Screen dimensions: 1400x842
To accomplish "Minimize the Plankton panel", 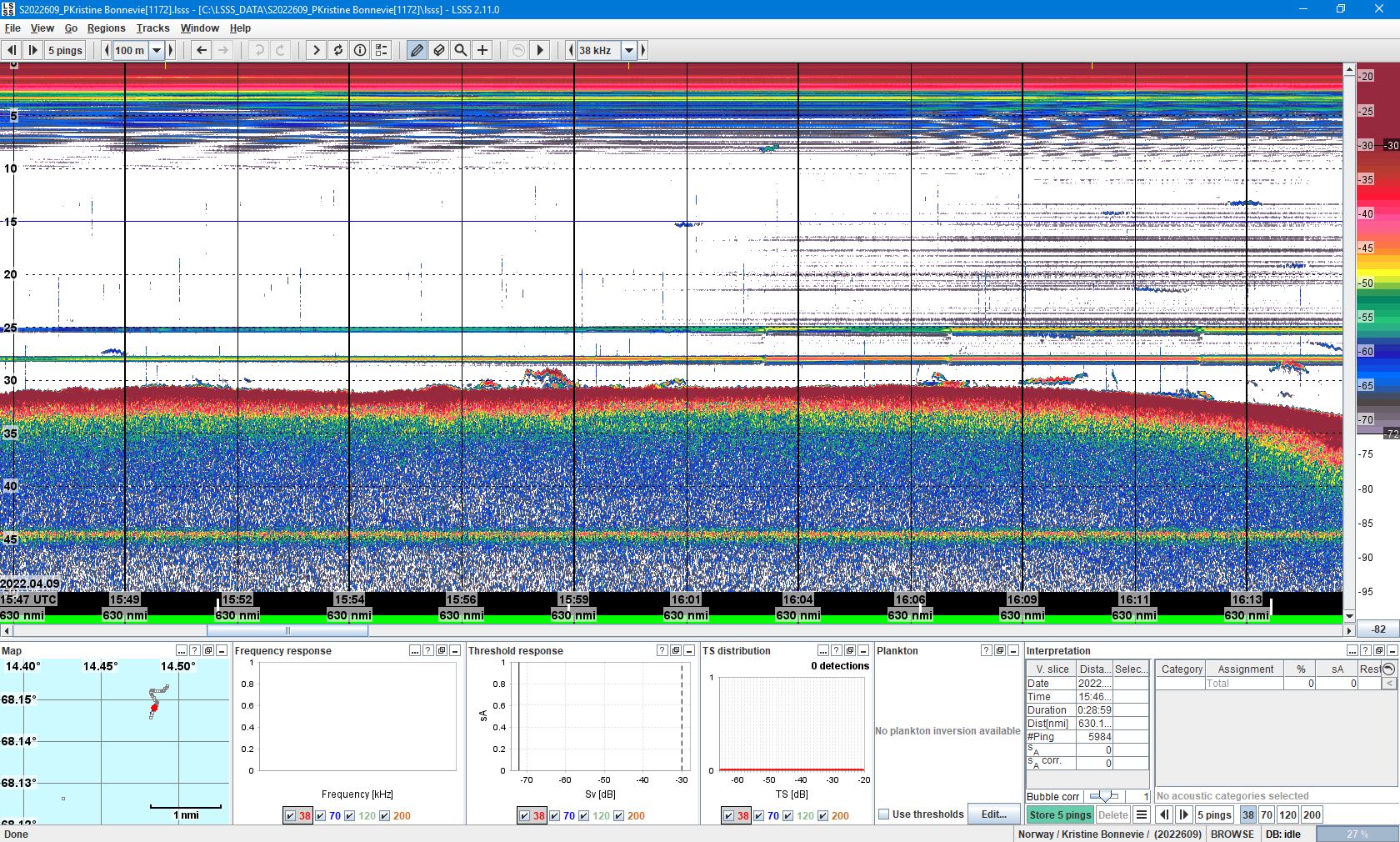I will click(x=1013, y=651).
